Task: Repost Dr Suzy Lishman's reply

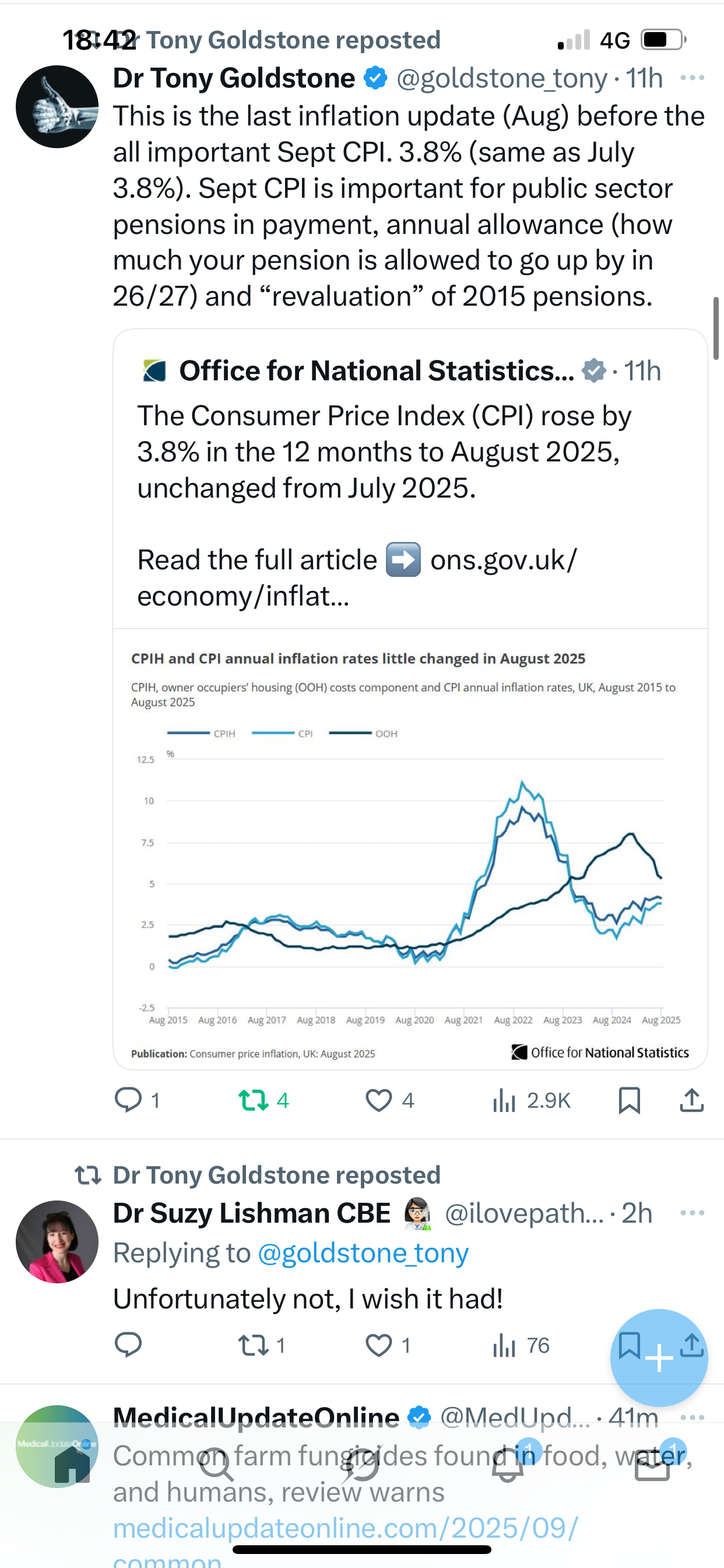Action: coord(252,1345)
